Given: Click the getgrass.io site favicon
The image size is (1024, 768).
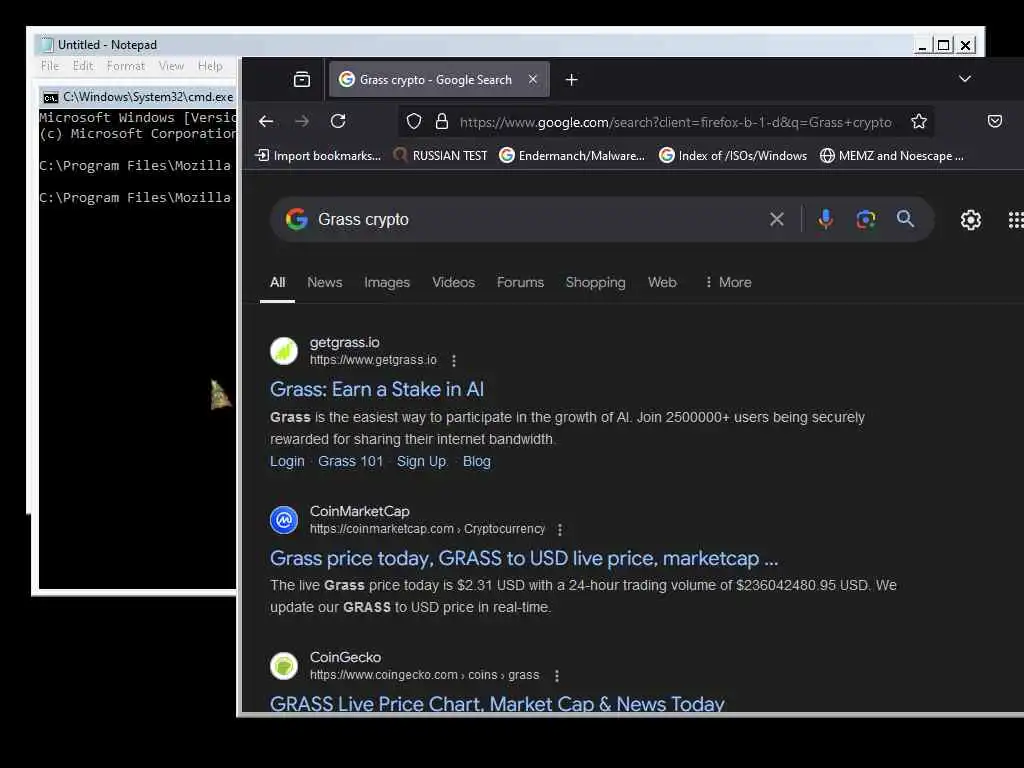Looking at the screenshot, I should (x=284, y=351).
